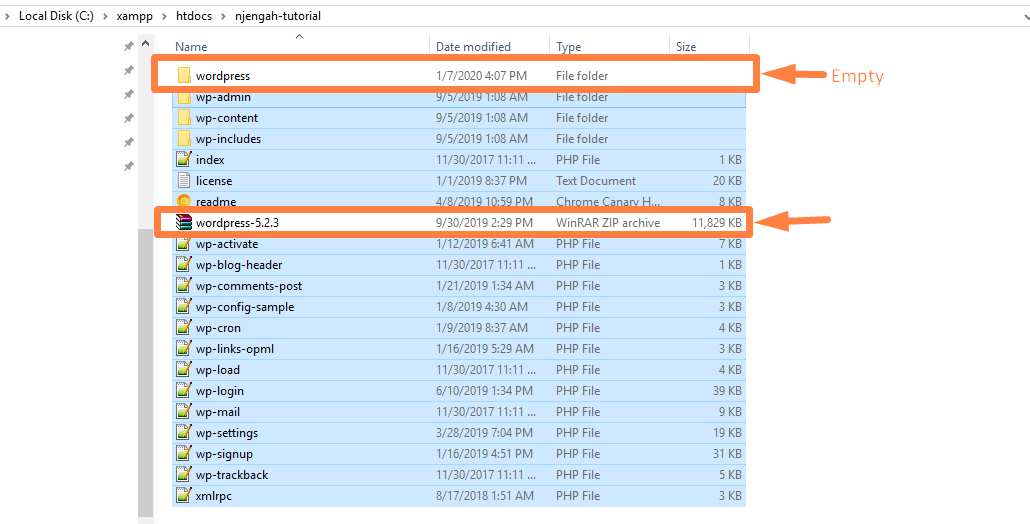Expand chevron after htdocs in breadcrumb
Viewport: 1030px width, 524px height.
pos(223,16)
